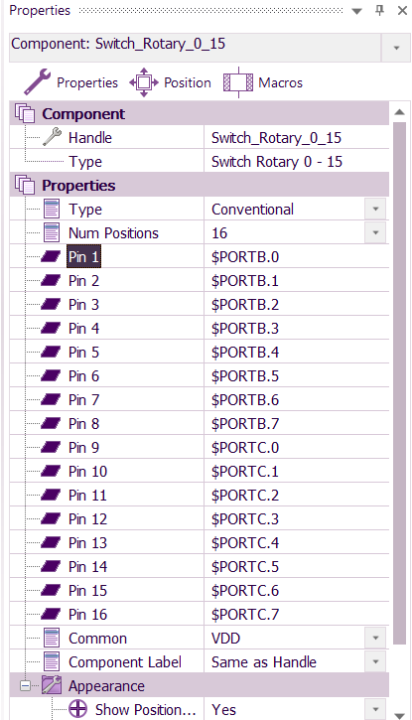Open the Num Positions dropdown
Viewport: 412px width, 720px height.
pos(375,233)
